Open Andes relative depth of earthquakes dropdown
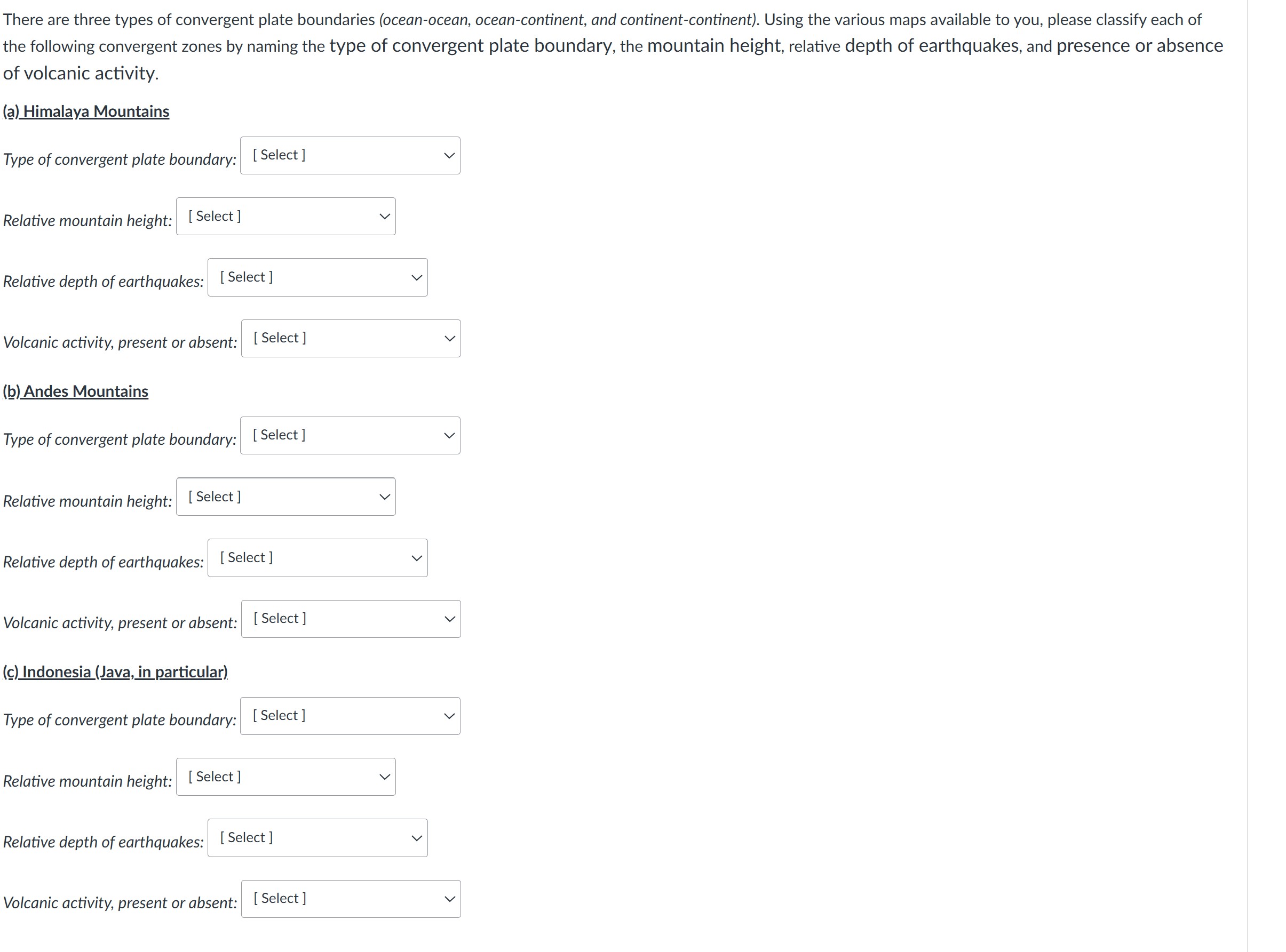 tap(317, 558)
